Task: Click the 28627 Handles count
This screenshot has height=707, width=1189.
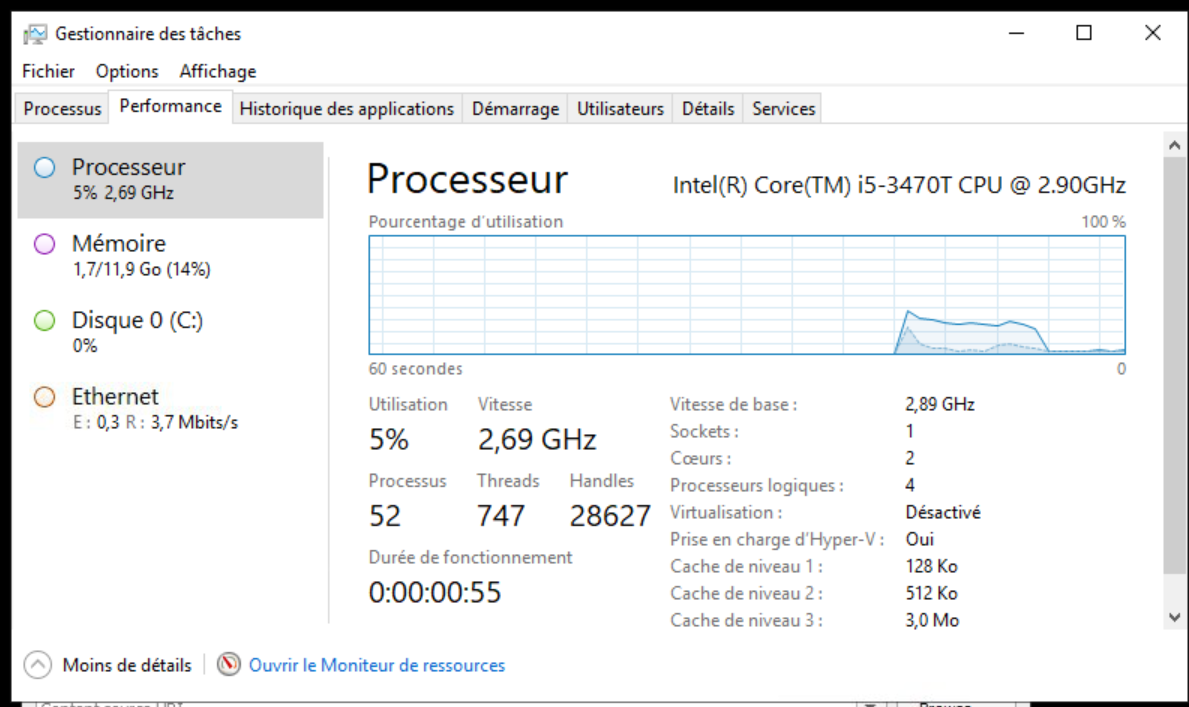Action: click(x=610, y=517)
